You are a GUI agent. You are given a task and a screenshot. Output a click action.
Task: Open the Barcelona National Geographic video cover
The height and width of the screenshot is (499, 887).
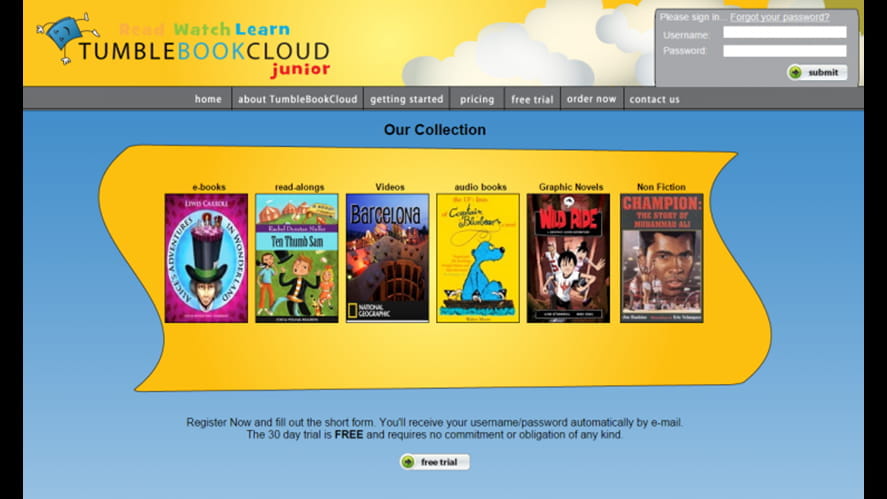coord(387,259)
